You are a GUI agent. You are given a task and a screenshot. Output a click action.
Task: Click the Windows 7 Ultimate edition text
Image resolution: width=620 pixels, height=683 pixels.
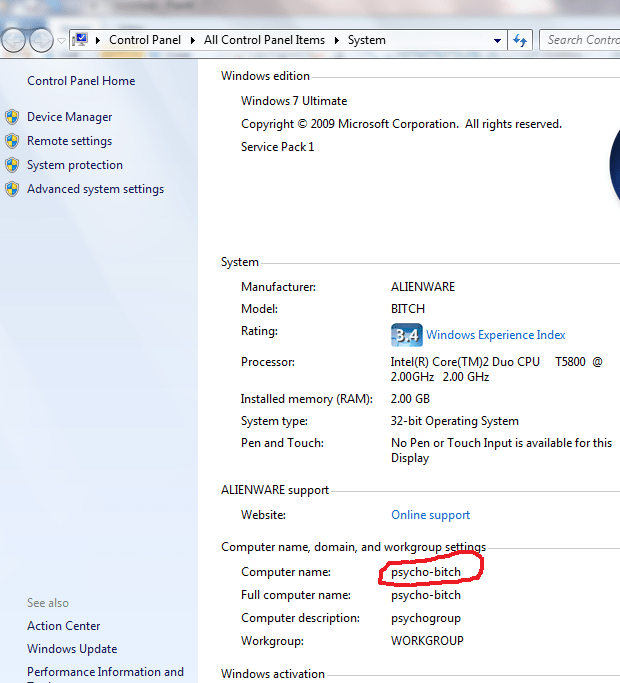point(294,101)
